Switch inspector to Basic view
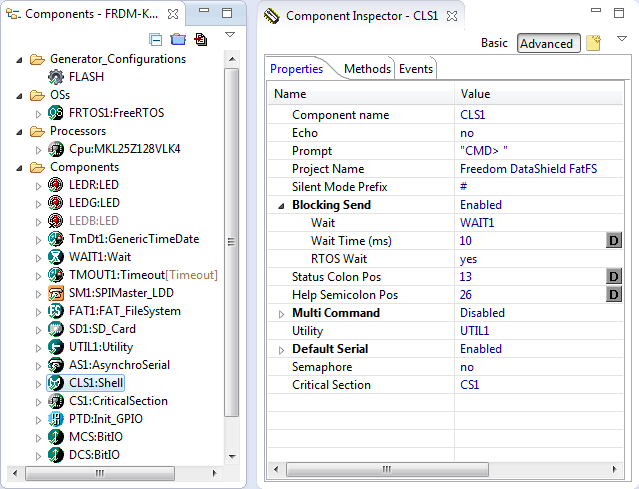 point(494,43)
